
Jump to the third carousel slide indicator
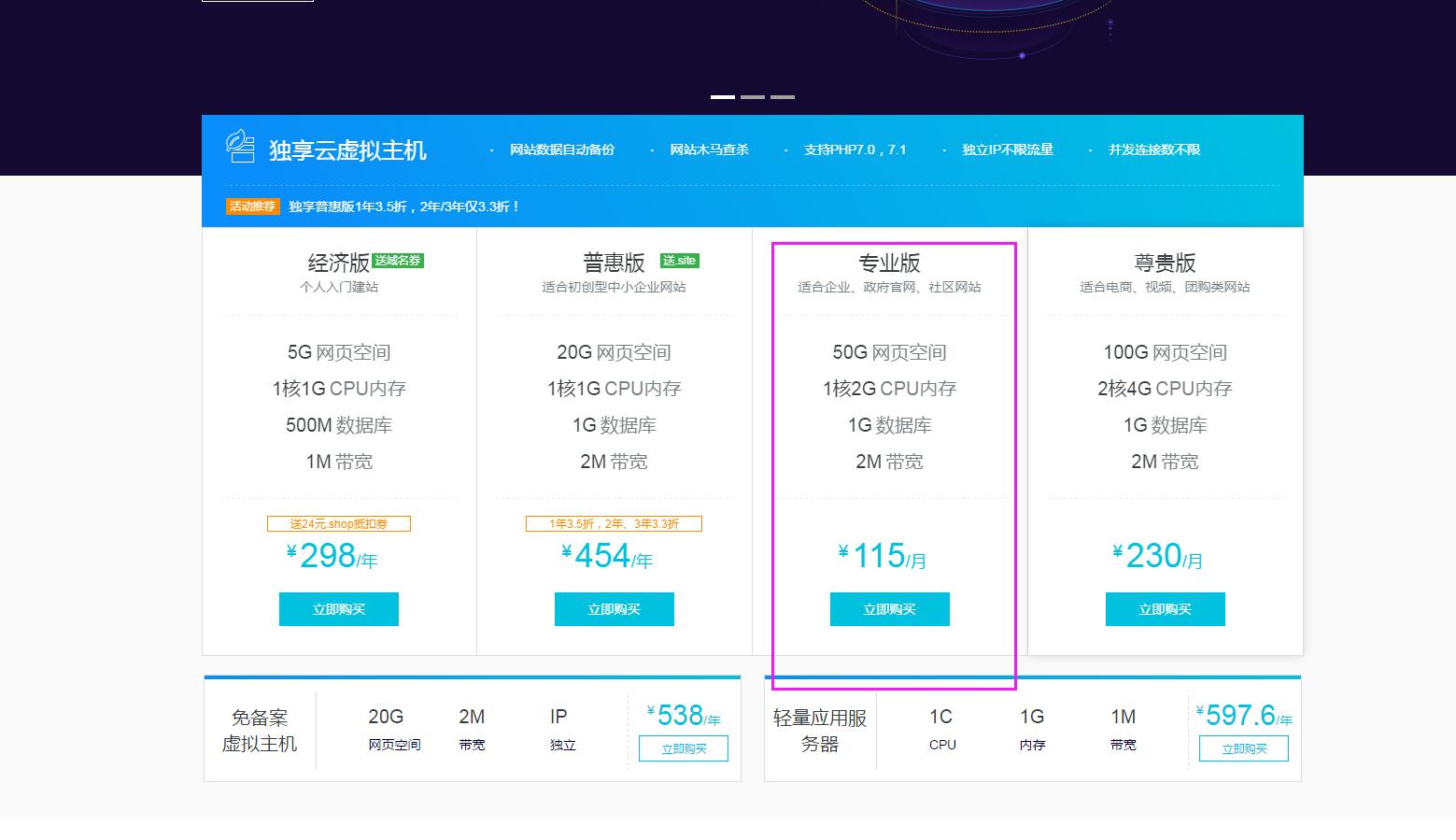point(783,96)
